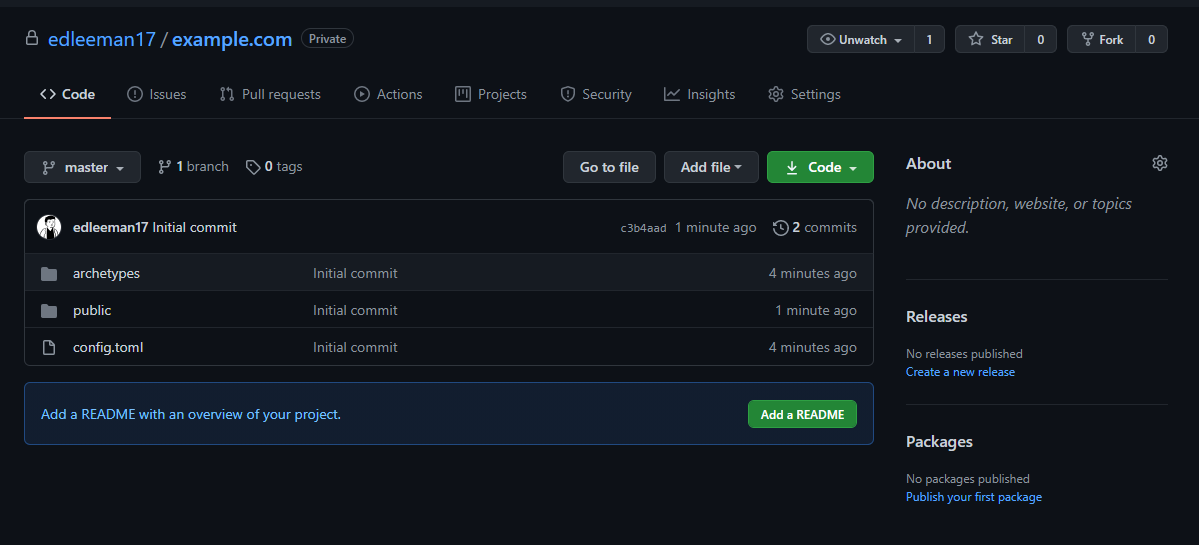This screenshot has height=545, width=1199.
Task: Toggle the Unwatch notifications button
Action: tap(861, 40)
